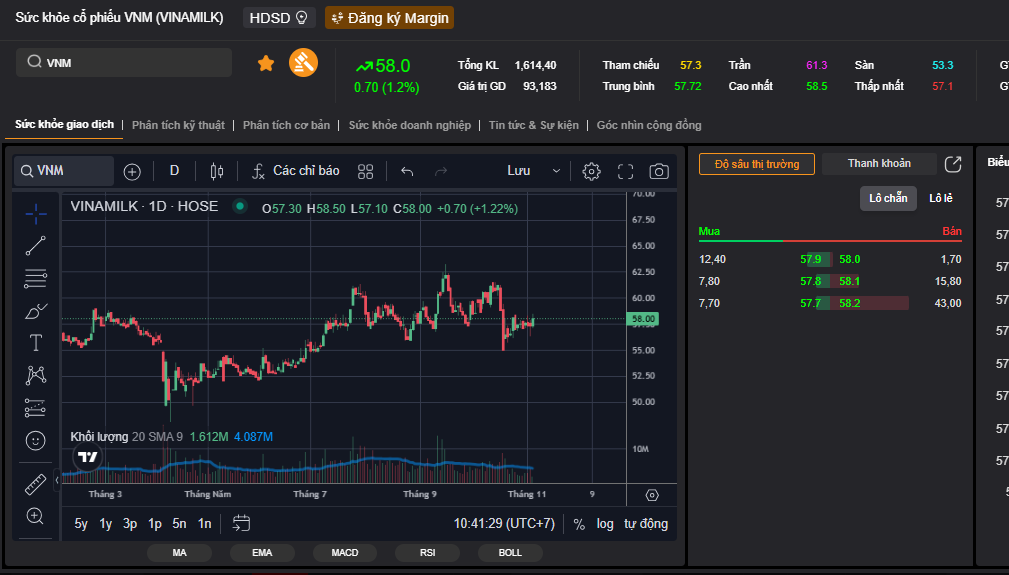Toggle the BOLL indicator chip
This screenshot has width=1009, height=575.
coord(510,552)
